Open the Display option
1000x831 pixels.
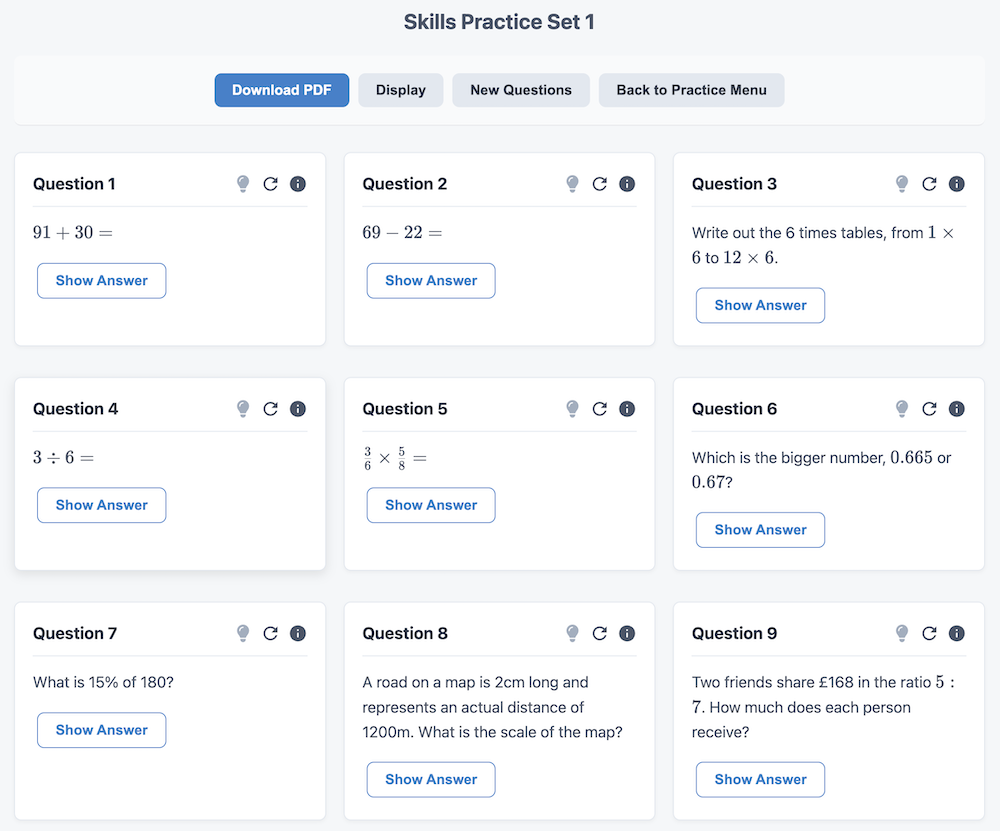[x=401, y=90]
